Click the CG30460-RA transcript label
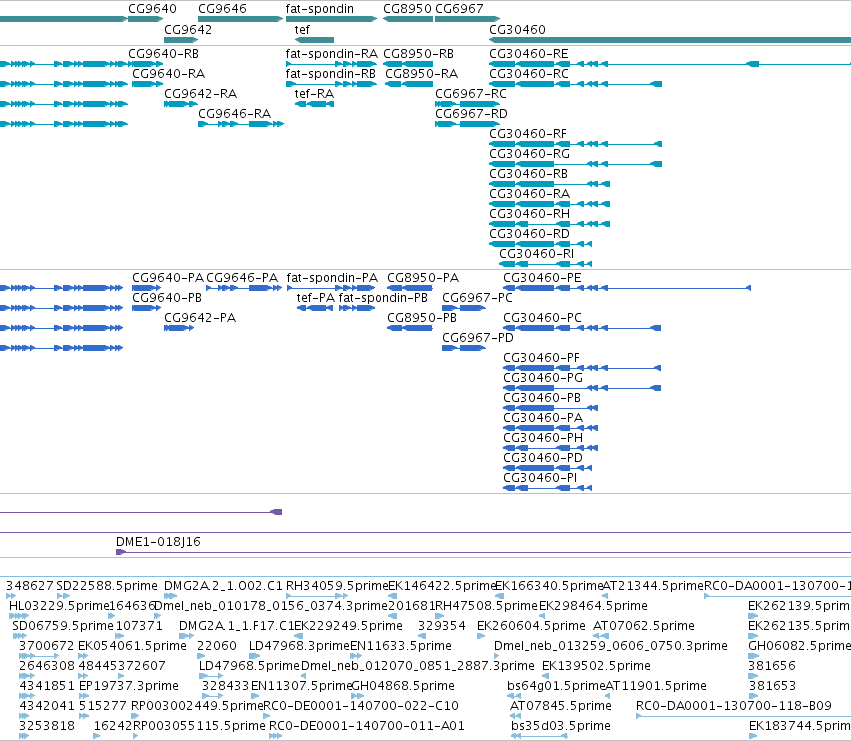The width and height of the screenshot is (851, 741). 530,194
